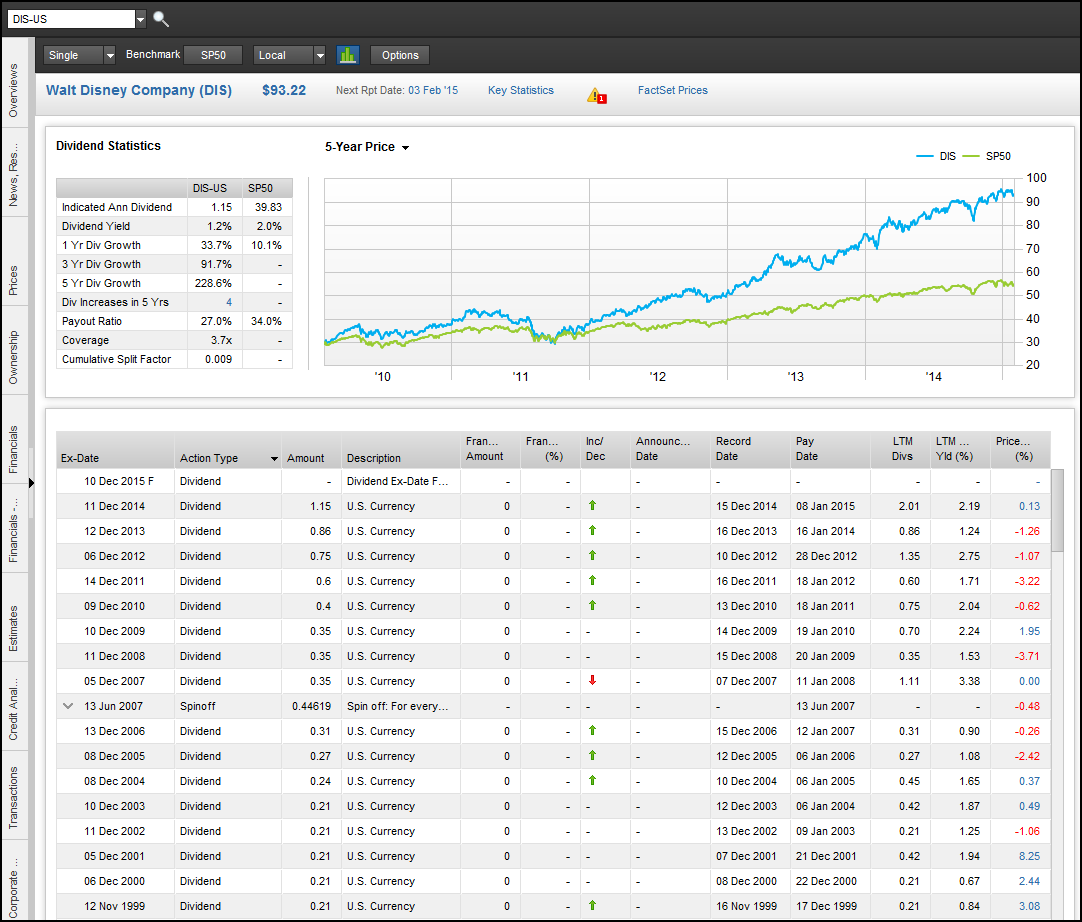Change the SP50 benchmark selection

click(x=212, y=55)
